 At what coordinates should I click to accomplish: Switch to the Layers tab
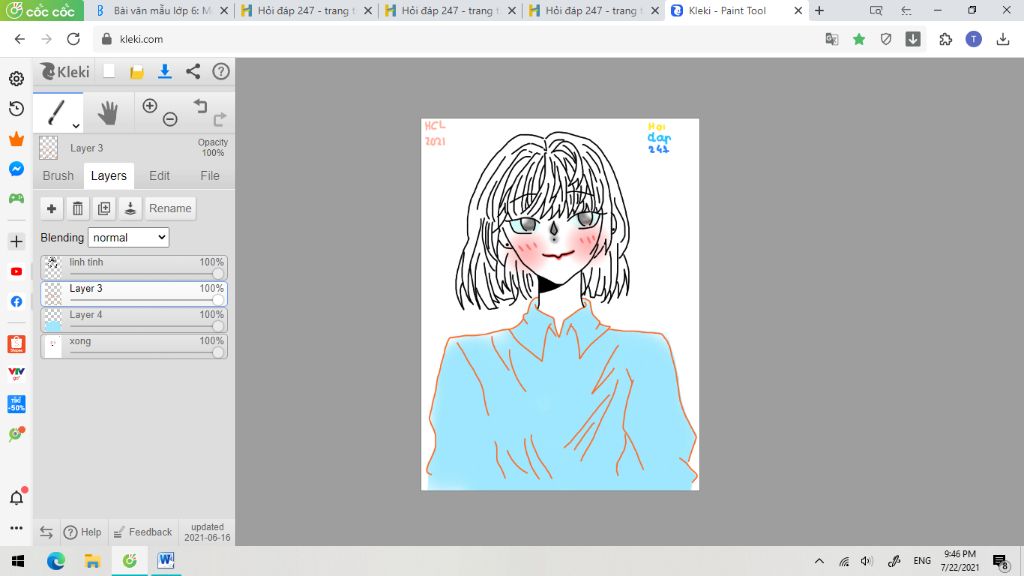click(108, 176)
